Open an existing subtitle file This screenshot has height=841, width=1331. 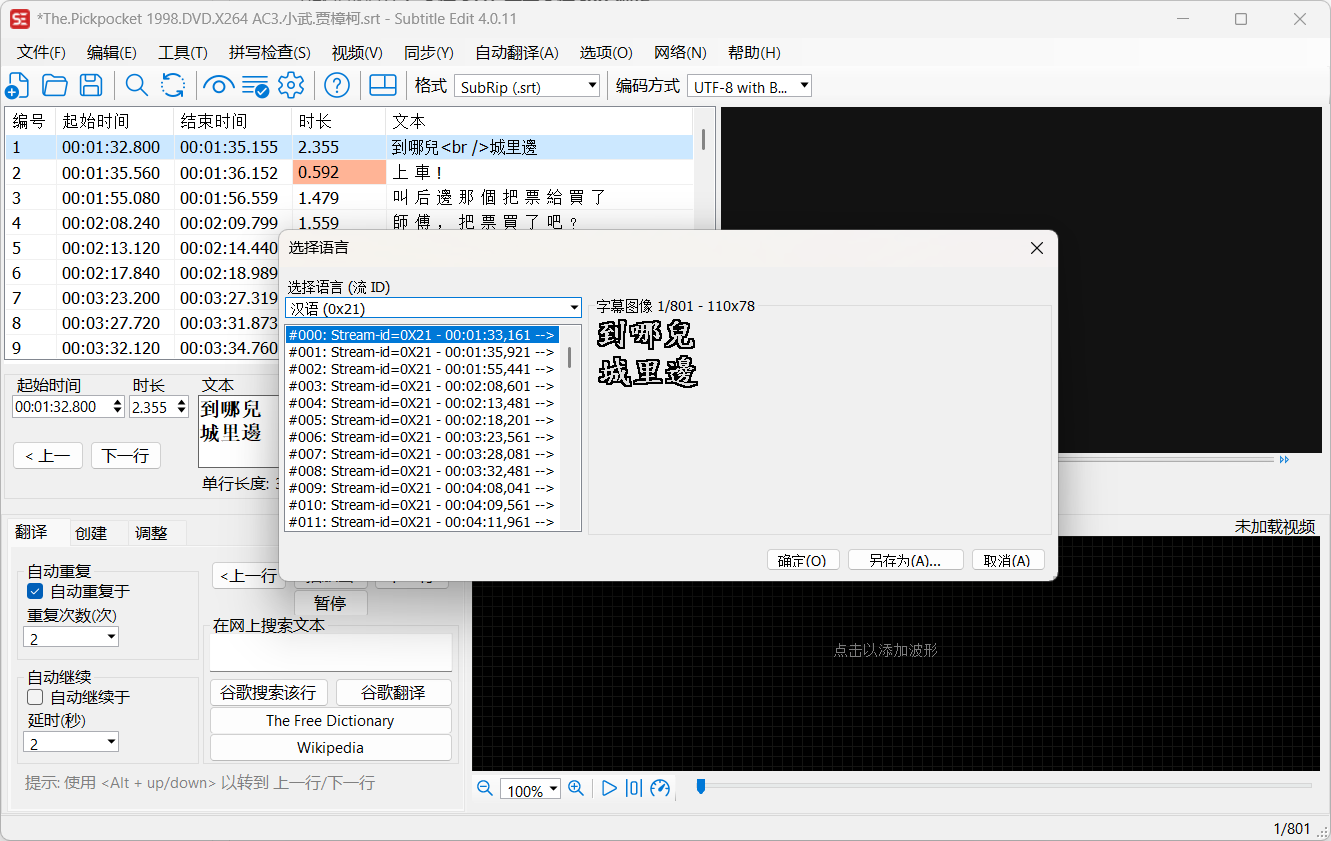55,85
